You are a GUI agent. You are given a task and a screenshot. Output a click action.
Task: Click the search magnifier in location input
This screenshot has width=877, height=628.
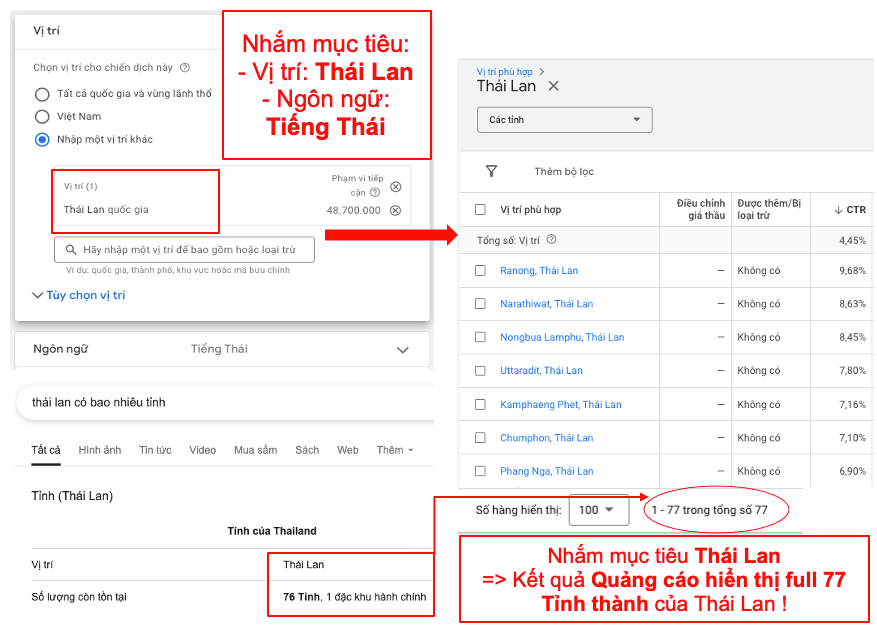71,249
